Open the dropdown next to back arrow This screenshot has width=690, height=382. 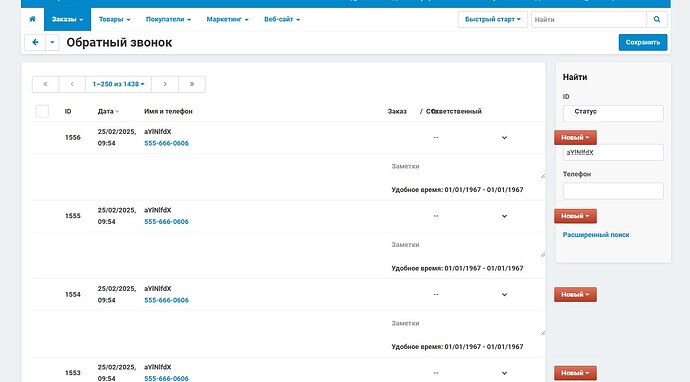(x=52, y=42)
